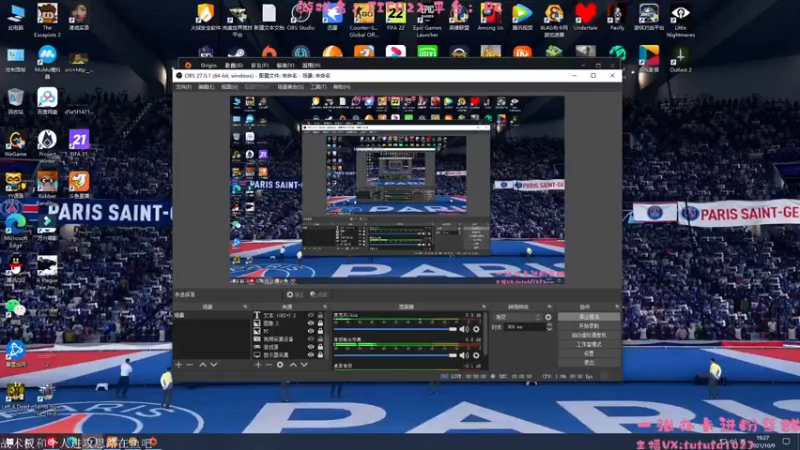Pop out the 场景 panel dock icon

[x=245, y=307]
